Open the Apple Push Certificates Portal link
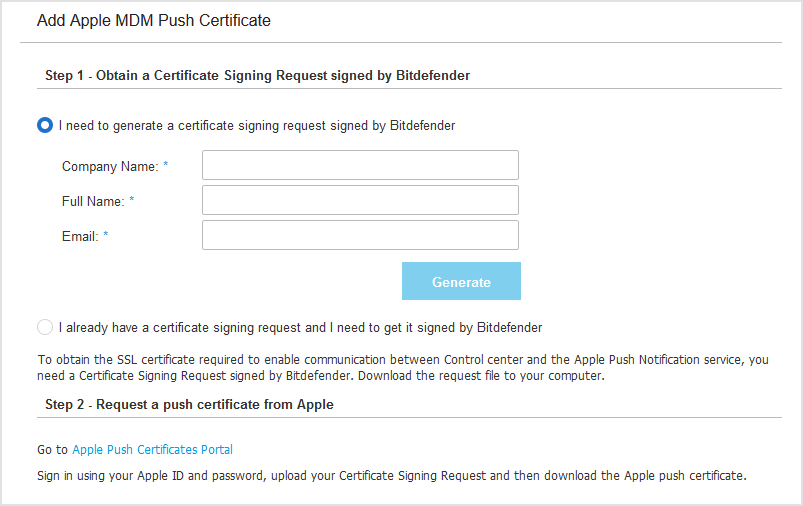Image resolution: width=803 pixels, height=506 pixels. 152,450
